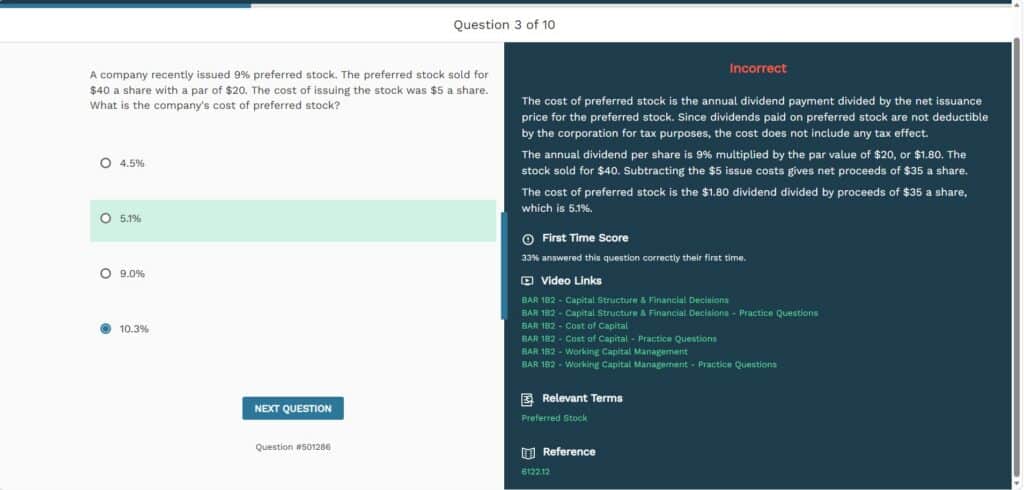Viewport: 1024px width, 490px height.
Task: Open BAR 1B2 Capital Structure & Financial Decisions video
Action: (x=625, y=300)
